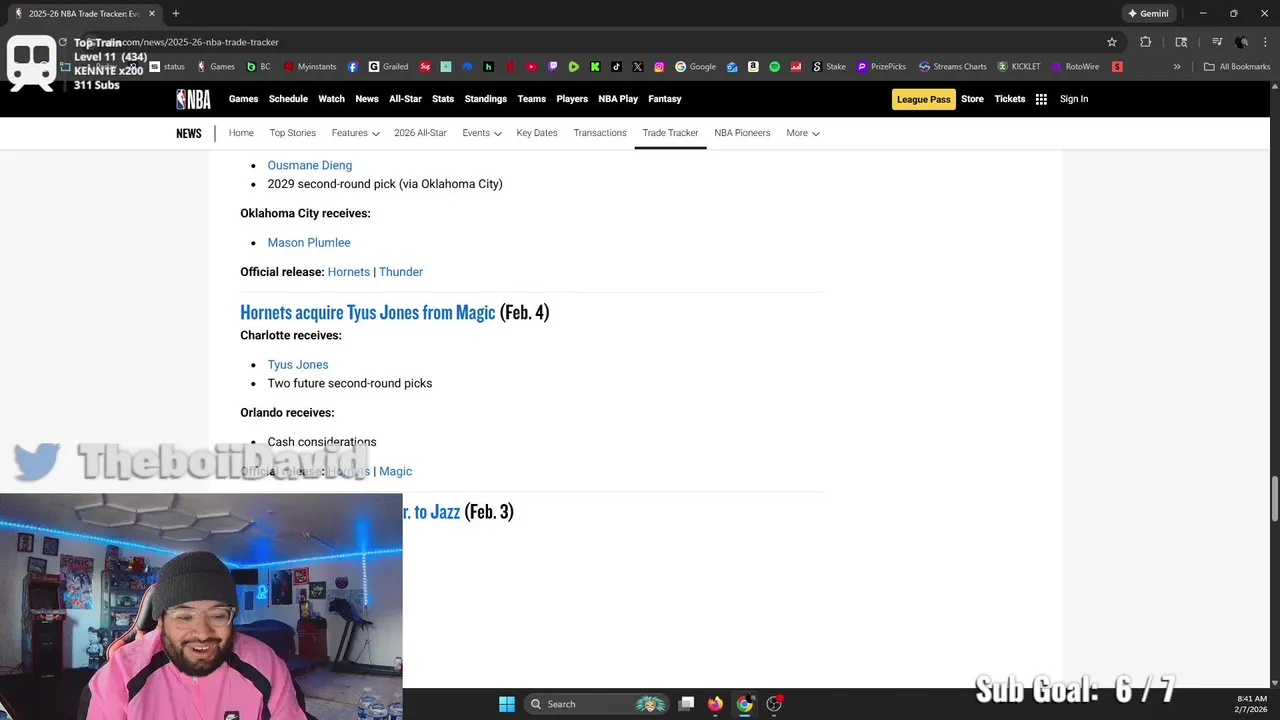Open the Facebook bookmark icon
The width and height of the screenshot is (1280, 720).
click(x=353, y=67)
